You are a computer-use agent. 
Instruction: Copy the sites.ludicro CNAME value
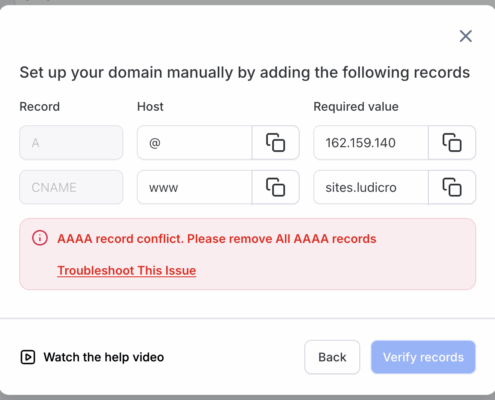[452, 187]
